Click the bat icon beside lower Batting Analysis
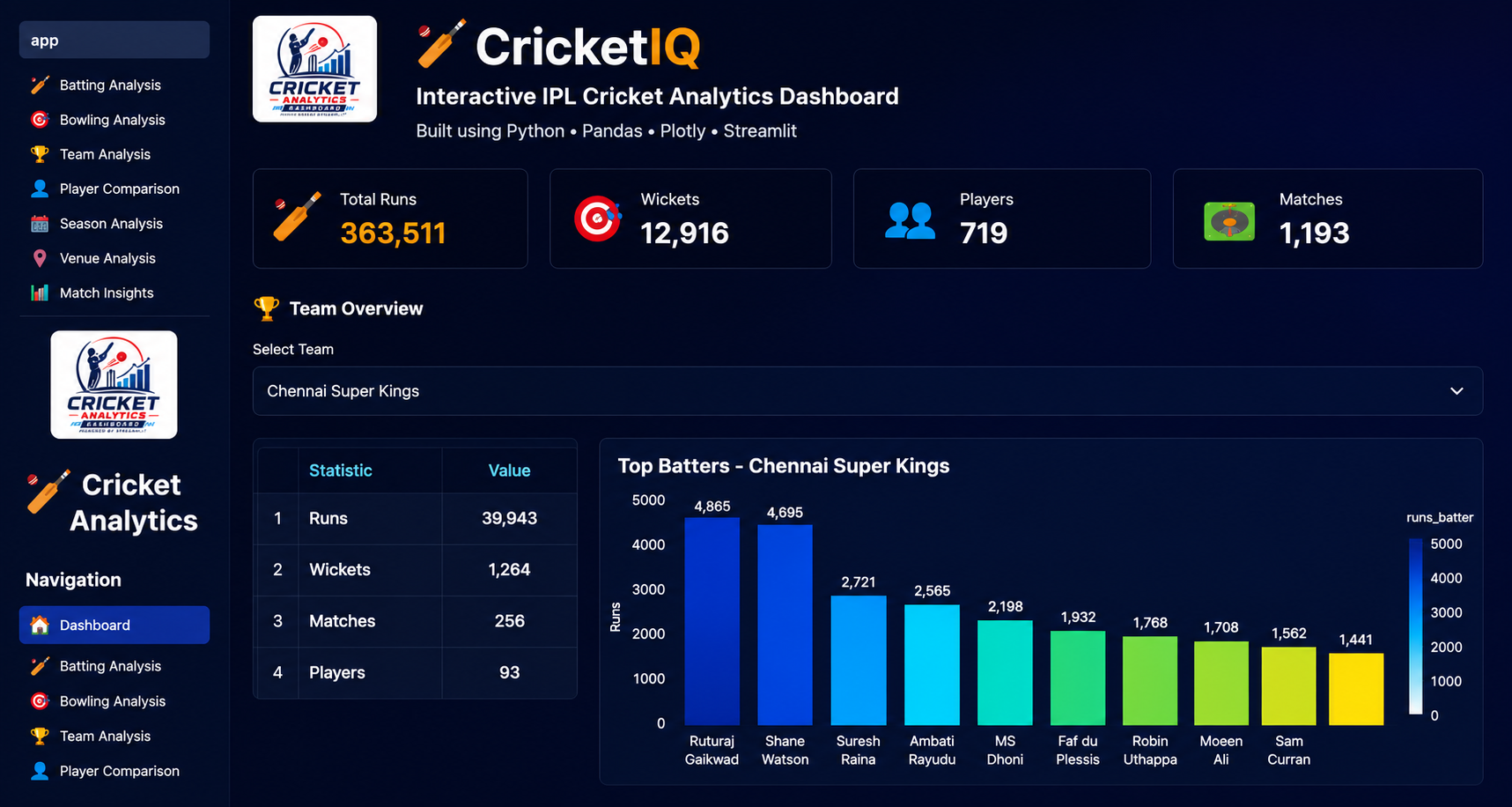This screenshot has width=1512, height=807. (x=40, y=666)
